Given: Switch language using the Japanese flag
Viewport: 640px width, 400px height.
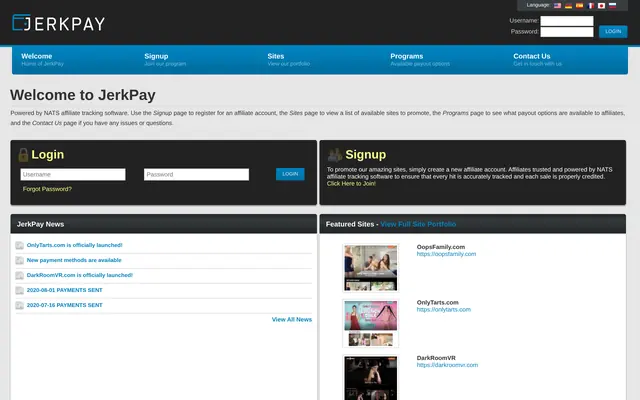Looking at the screenshot, I should (x=601, y=6).
